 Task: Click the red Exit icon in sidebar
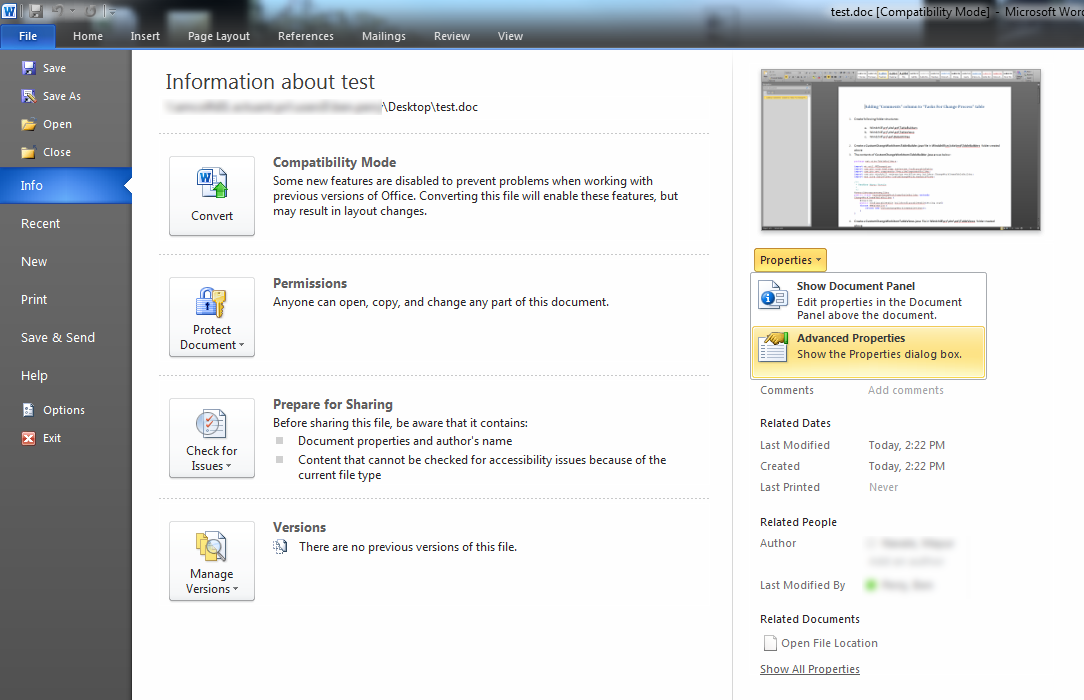point(28,438)
